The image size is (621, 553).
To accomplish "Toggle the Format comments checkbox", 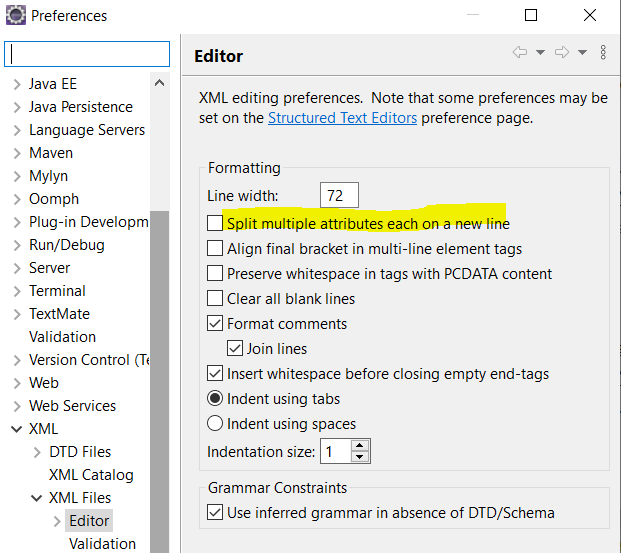I will [x=215, y=324].
